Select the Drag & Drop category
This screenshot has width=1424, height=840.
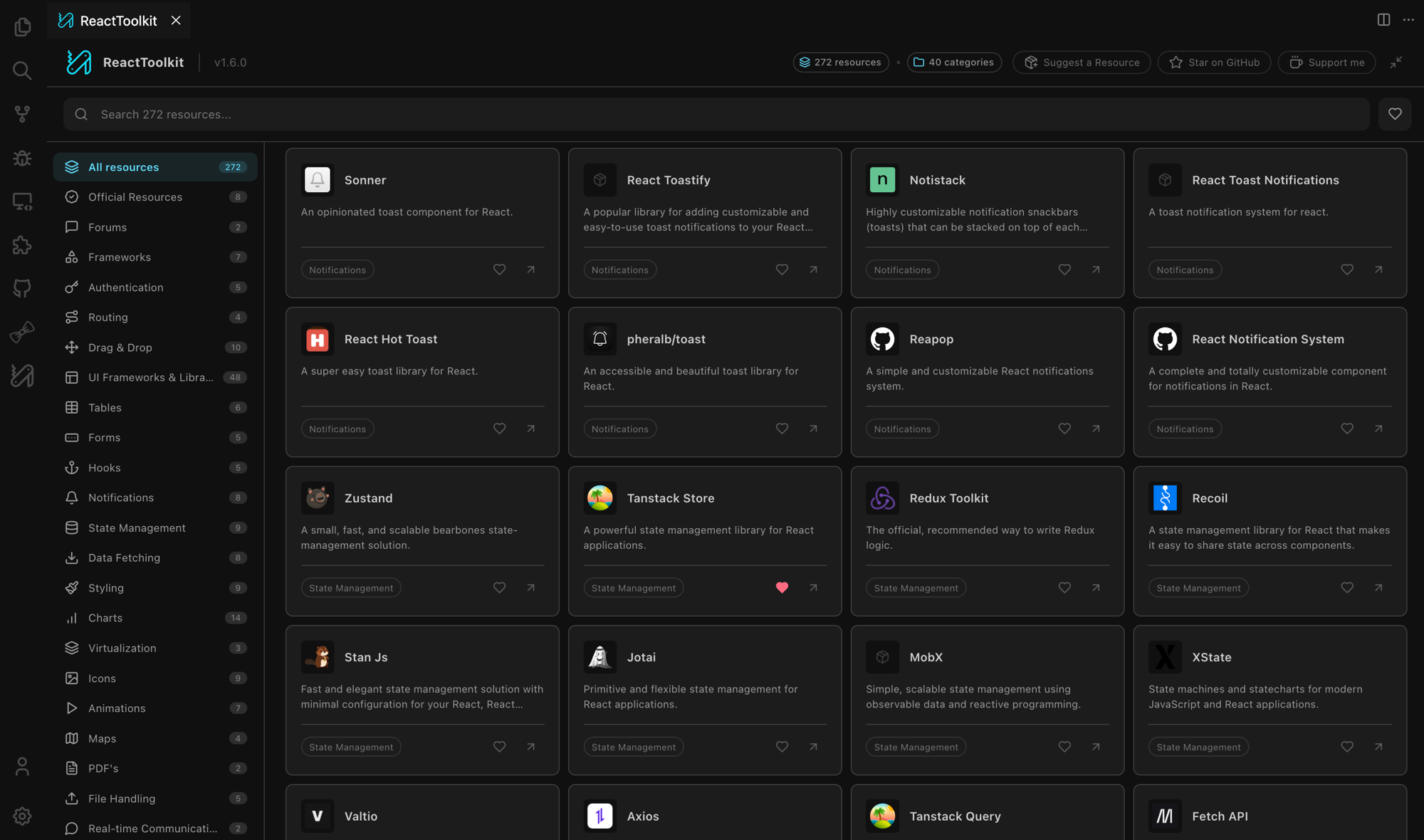155,347
